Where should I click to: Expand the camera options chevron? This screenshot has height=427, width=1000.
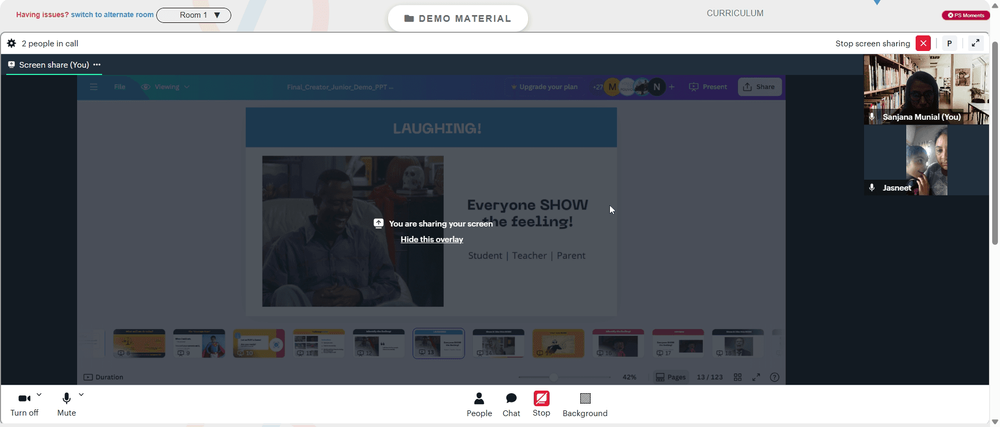point(39,395)
